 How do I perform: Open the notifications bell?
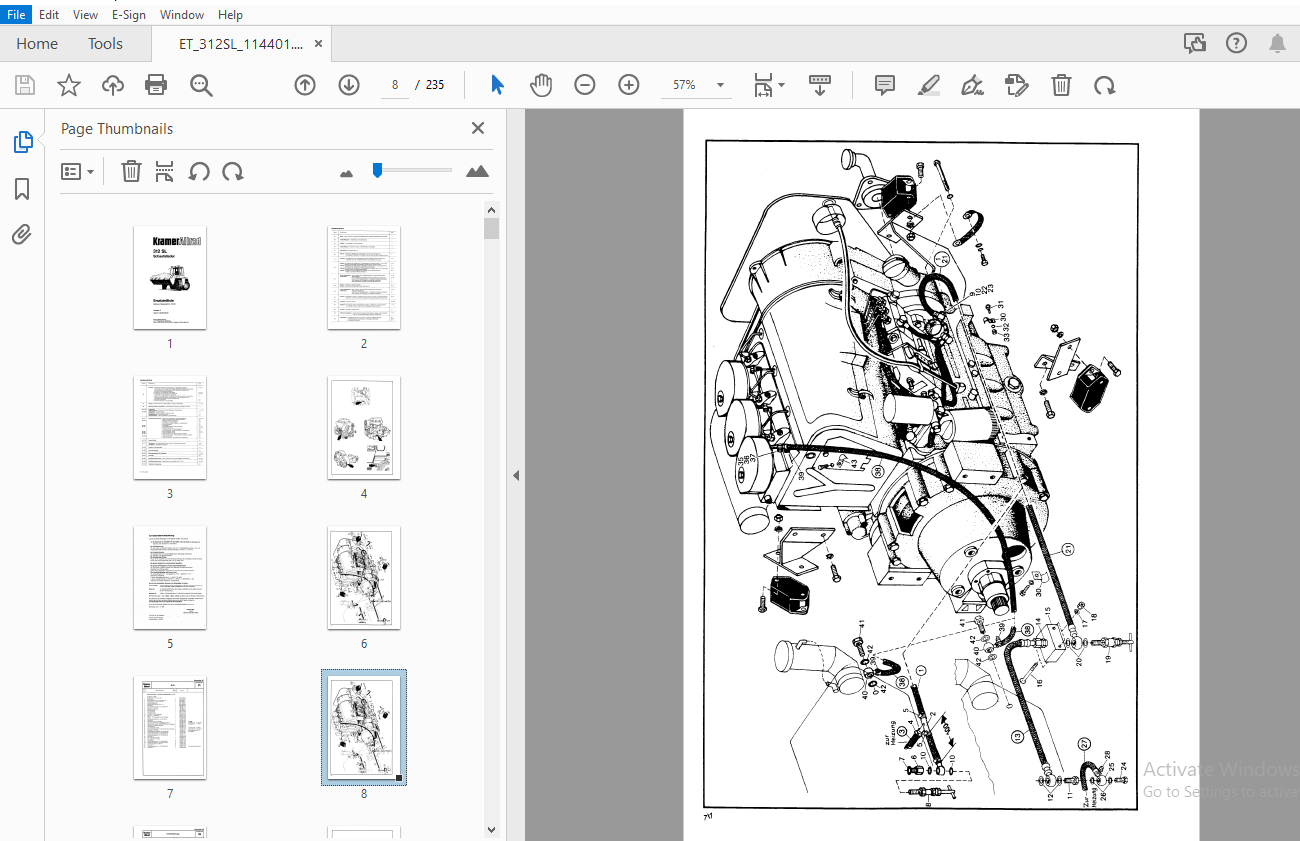pyautogui.click(x=1277, y=43)
